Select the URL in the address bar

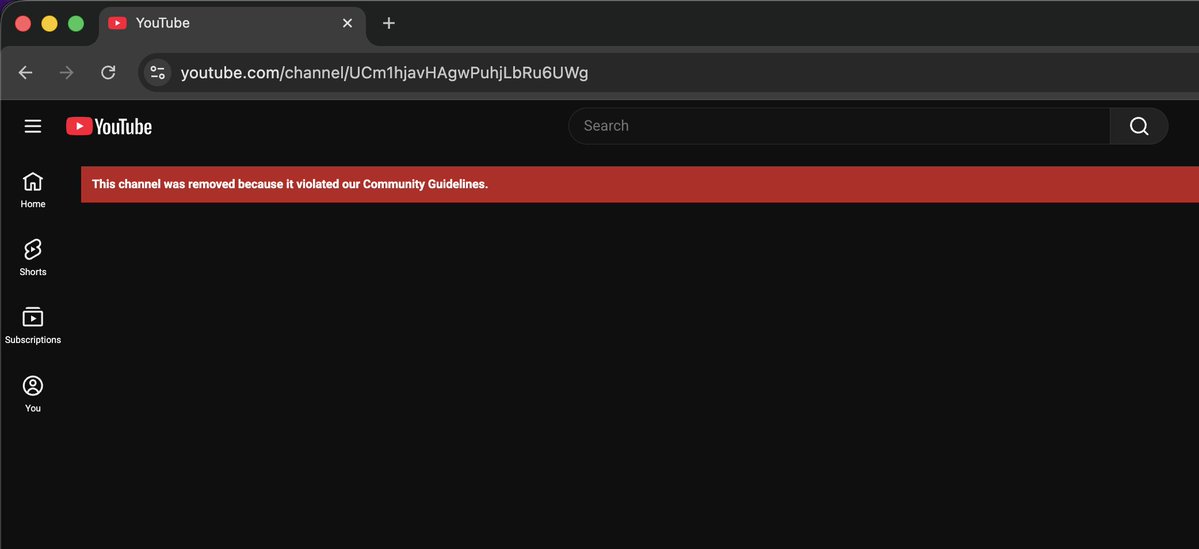pos(385,73)
